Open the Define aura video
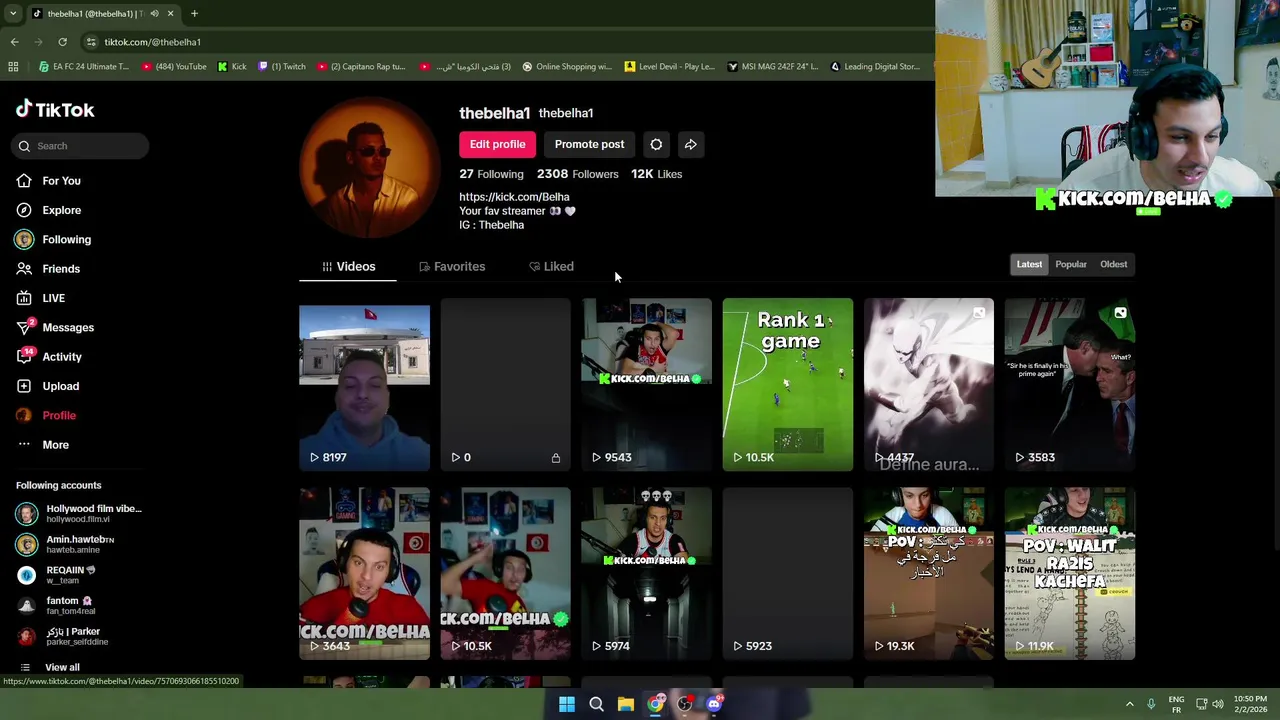Screen dimensions: 1280x720 [929, 384]
